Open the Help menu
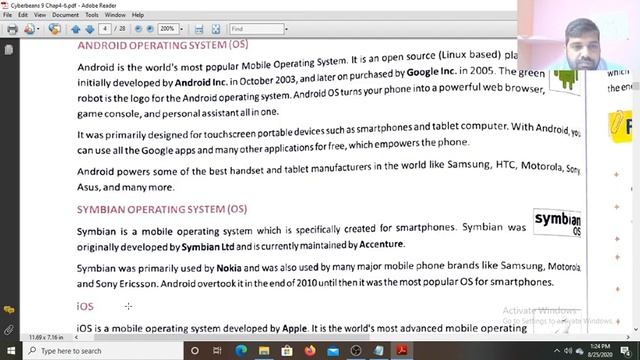 (138, 15)
